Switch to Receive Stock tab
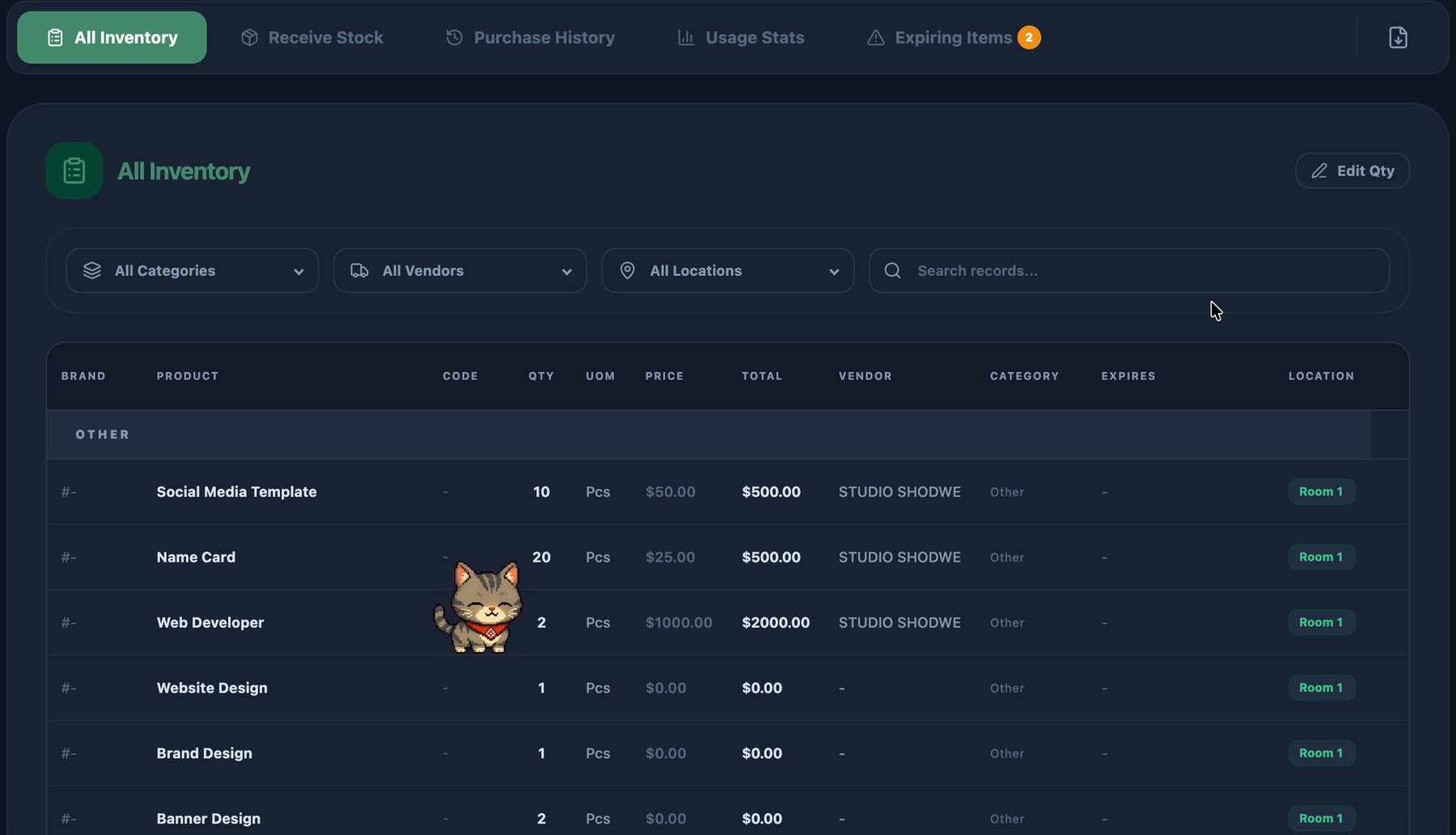Image resolution: width=1456 pixels, height=835 pixels. pyautogui.click(x=312, y=37)
